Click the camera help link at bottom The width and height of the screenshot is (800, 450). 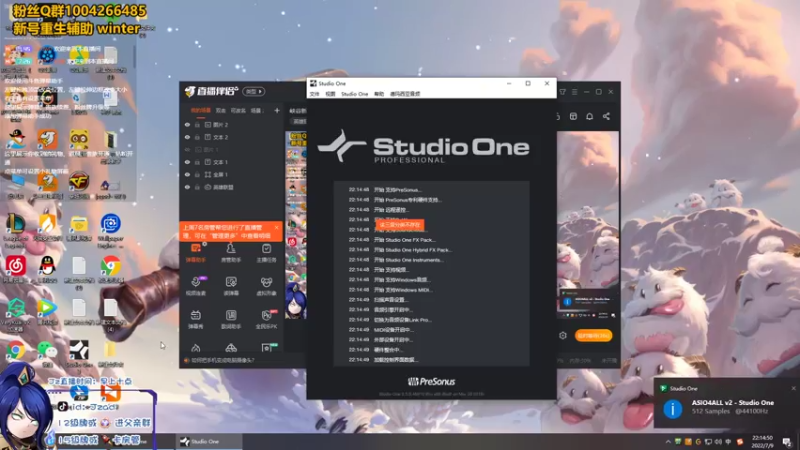tap(222, 360)
